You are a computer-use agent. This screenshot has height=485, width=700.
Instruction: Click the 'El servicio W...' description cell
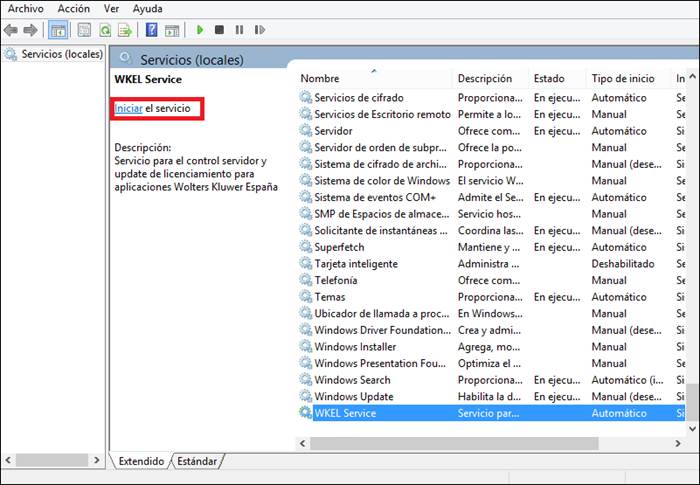(x=491, y=180)
